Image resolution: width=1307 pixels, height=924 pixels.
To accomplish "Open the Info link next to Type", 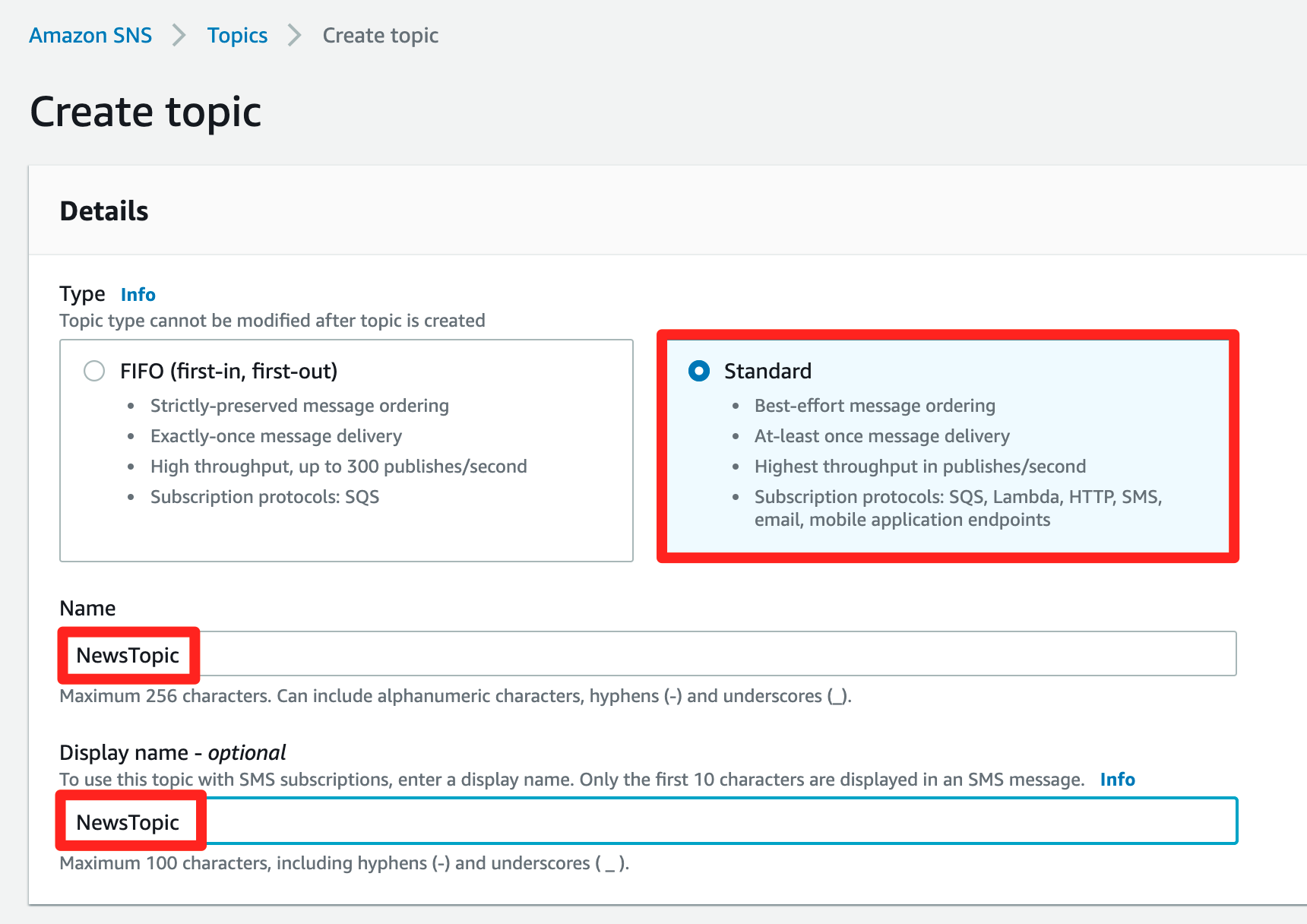I will (x=138, y=294).
